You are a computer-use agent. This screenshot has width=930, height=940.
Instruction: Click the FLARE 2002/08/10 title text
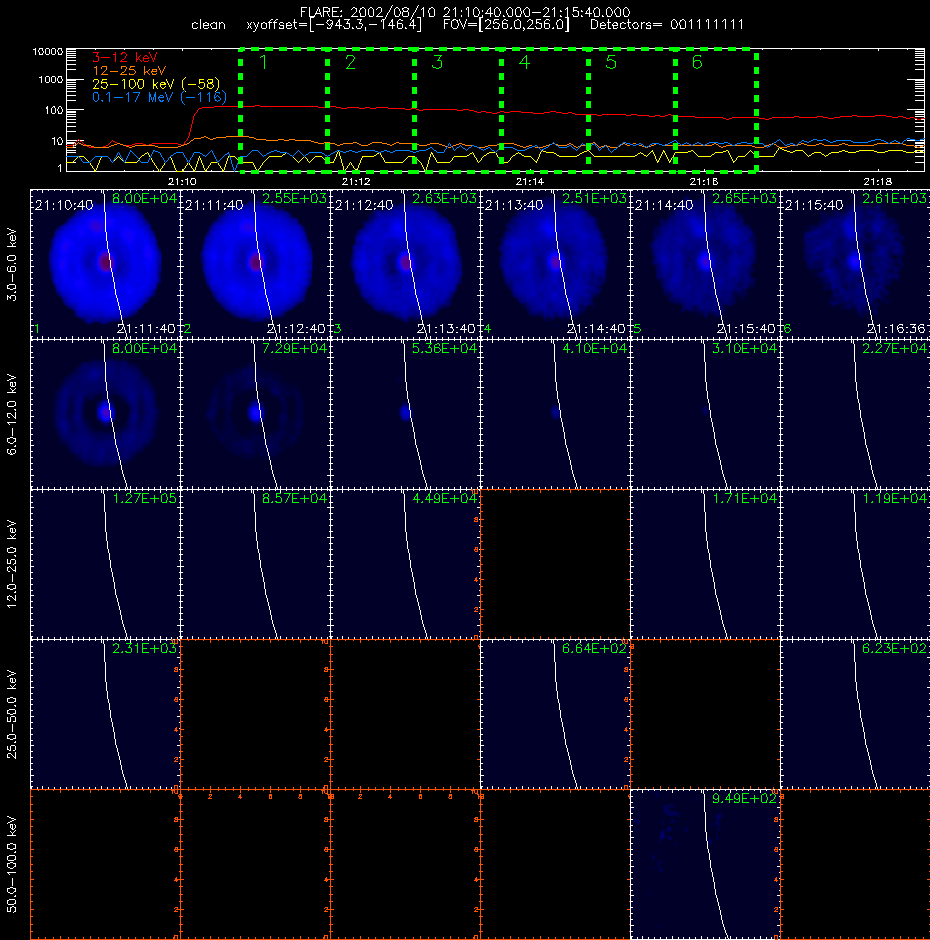[x=465, y=12]
